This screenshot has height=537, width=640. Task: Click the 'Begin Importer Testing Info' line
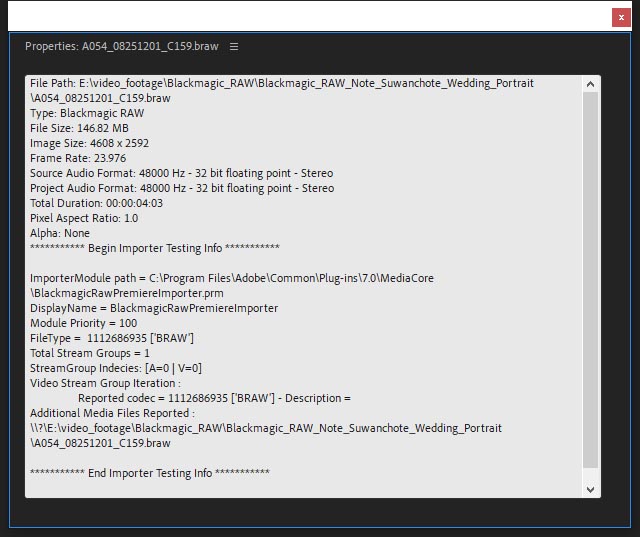coord(155,248)
